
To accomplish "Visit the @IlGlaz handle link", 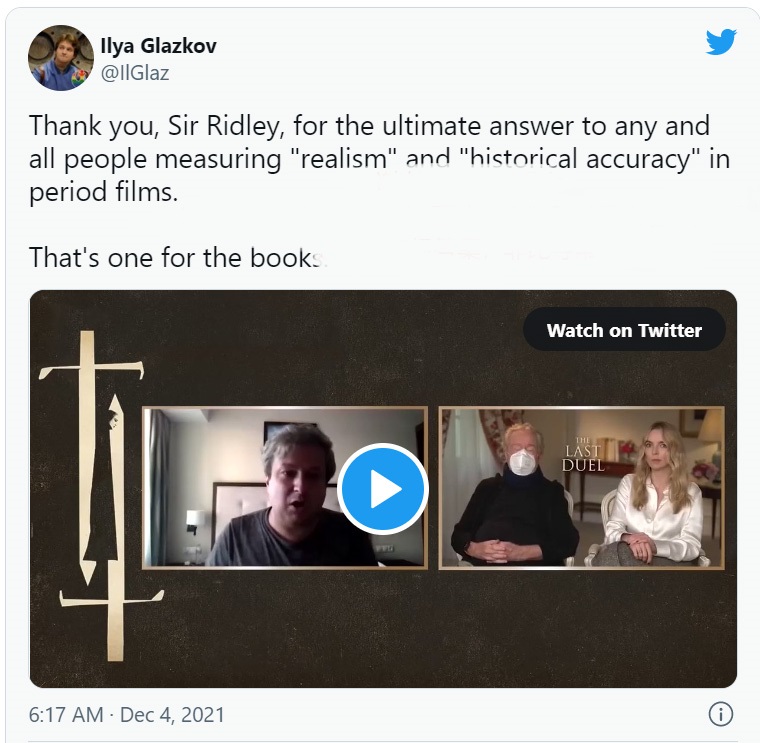I will (135, 73).
